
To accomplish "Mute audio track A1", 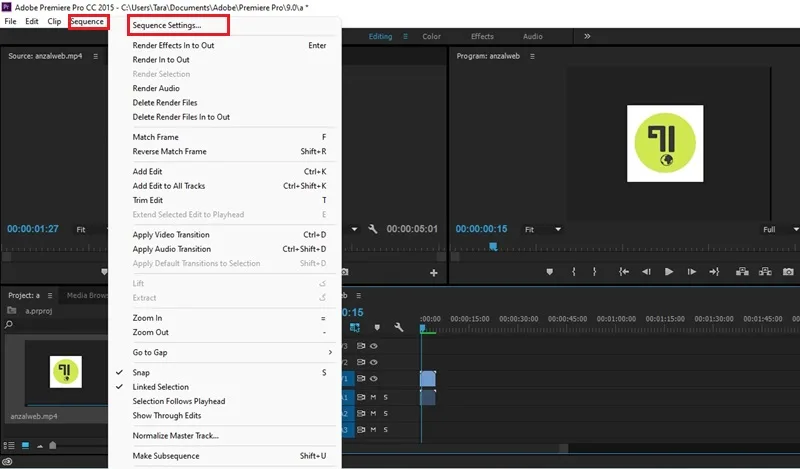I will [373, 397].
